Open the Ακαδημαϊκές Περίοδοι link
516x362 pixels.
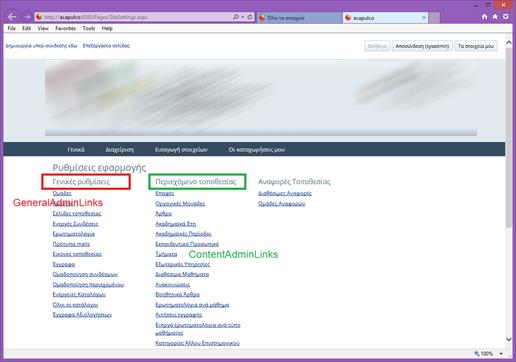coord(183,234)
